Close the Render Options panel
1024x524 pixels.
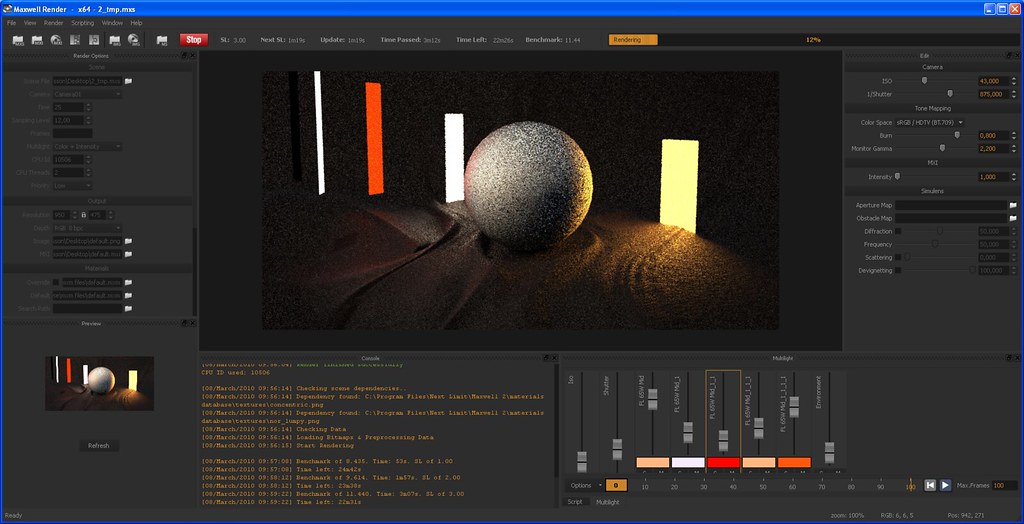pos(193,56)
